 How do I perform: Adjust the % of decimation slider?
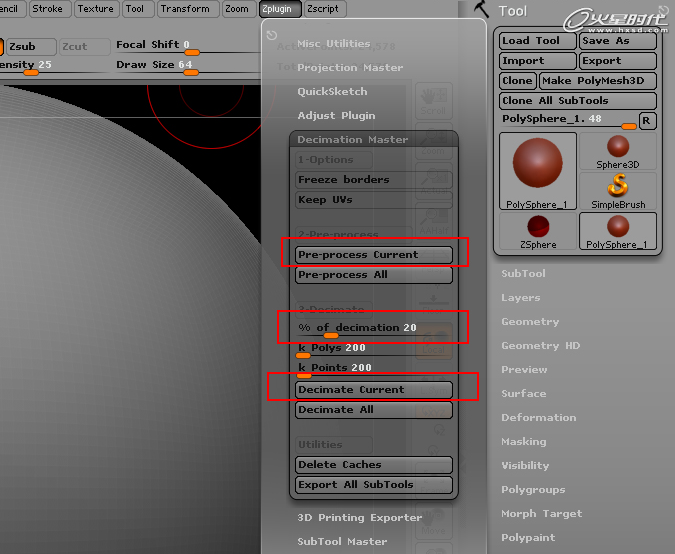coord(374,330)
